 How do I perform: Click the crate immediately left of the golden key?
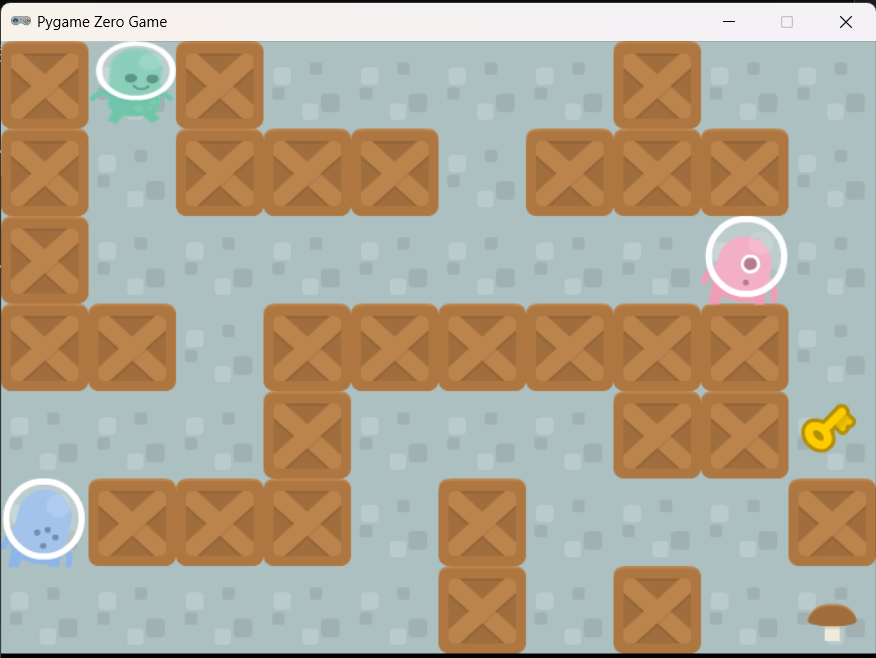tap(745, 435)
